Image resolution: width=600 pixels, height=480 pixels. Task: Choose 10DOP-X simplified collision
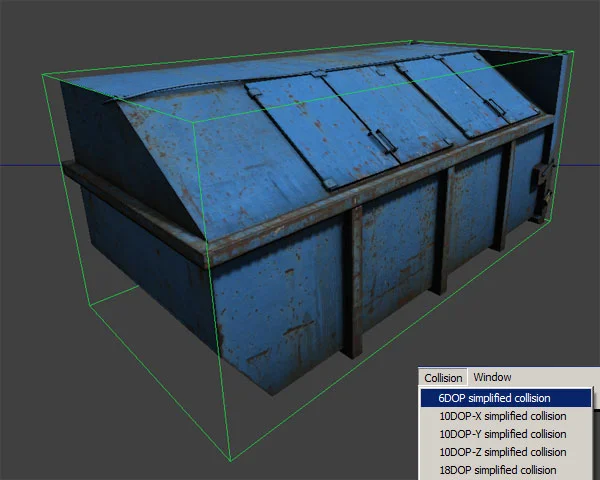pyautogui.click(x=505, y=416)
